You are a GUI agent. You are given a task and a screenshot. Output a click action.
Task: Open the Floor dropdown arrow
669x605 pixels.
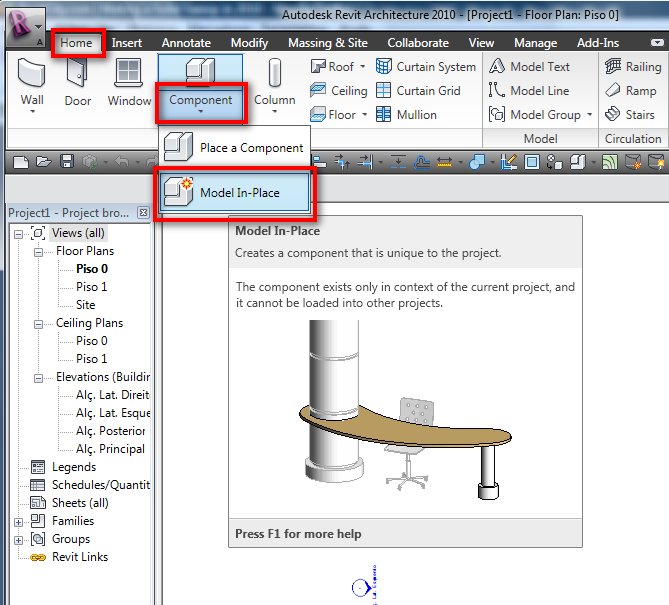click(364, 114)
